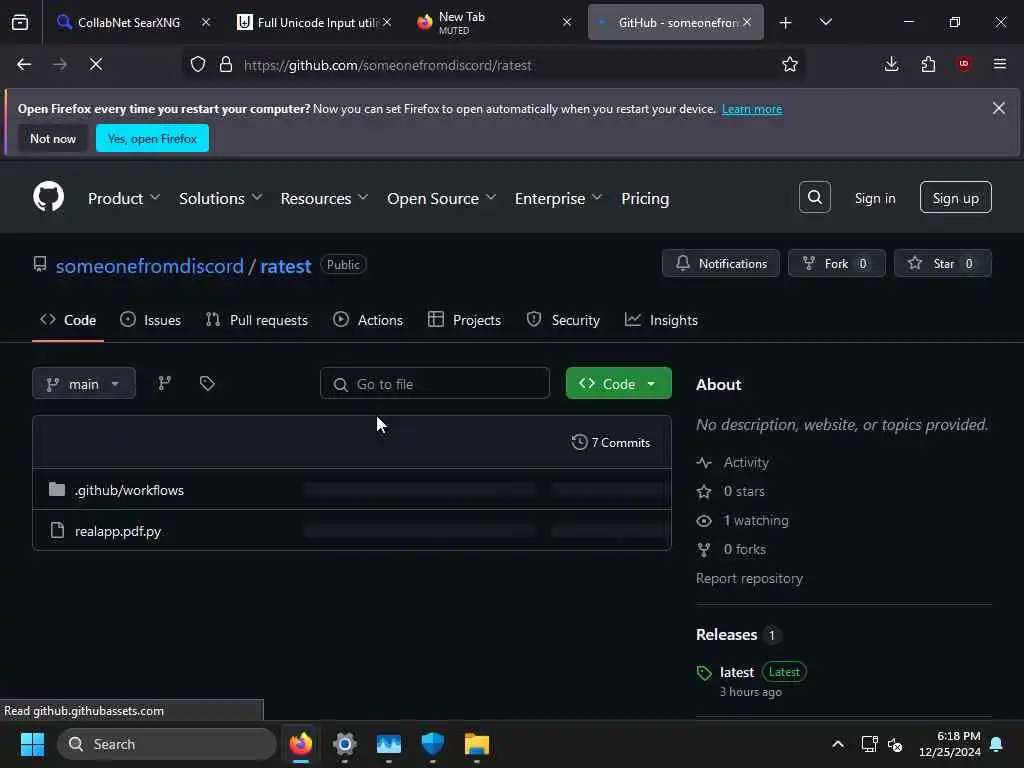1024x768 pixels.
Task: Open the tags icon next to branches
Action: pos(207,383)
